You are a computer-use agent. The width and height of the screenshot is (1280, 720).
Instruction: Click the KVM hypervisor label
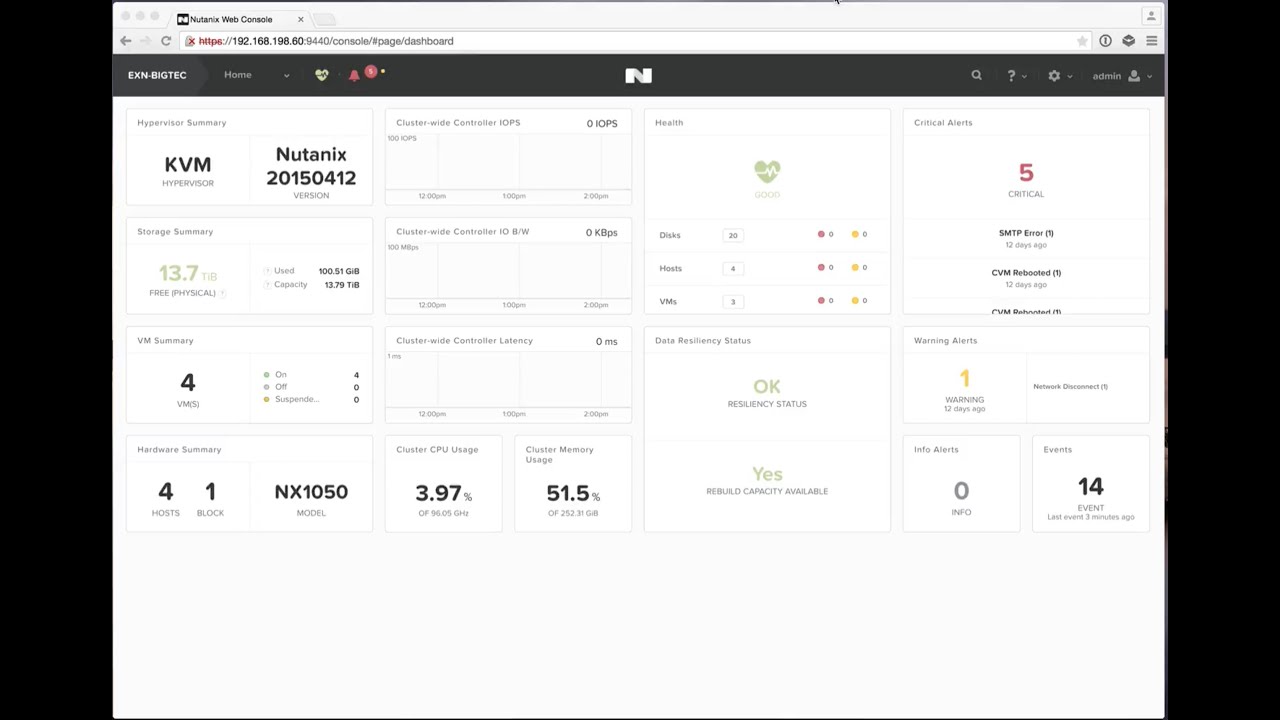tap(188, 165)
